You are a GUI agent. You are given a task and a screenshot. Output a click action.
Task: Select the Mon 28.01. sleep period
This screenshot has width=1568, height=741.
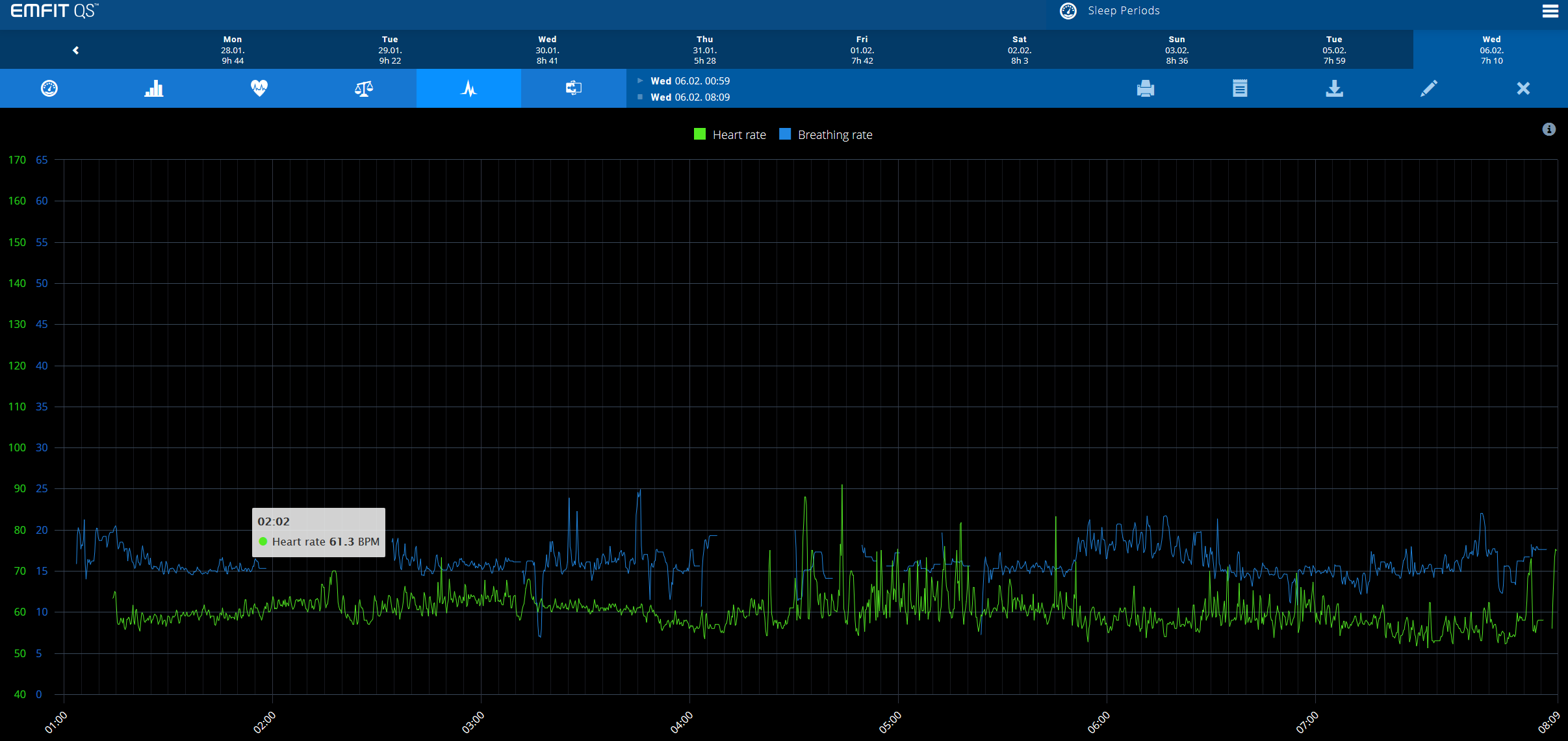[233, 50]
